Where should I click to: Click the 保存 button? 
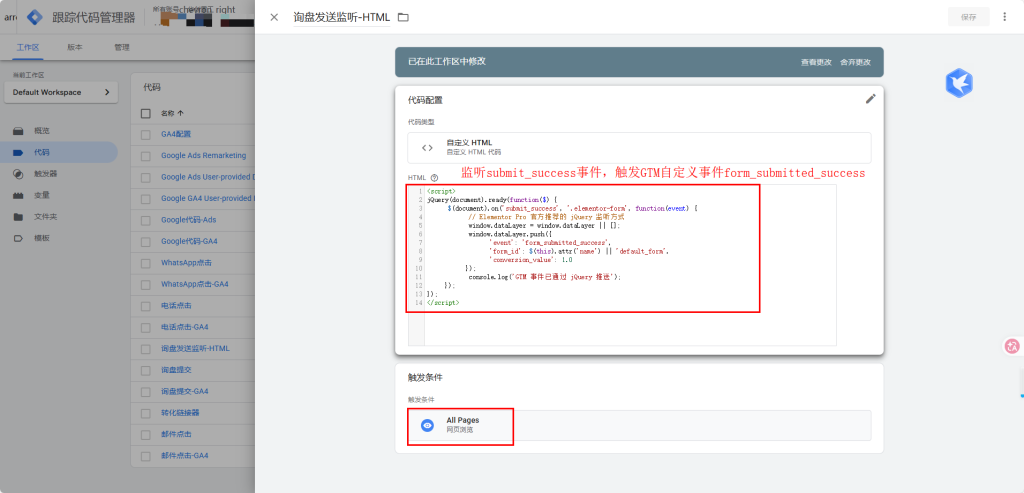(968, 17)
